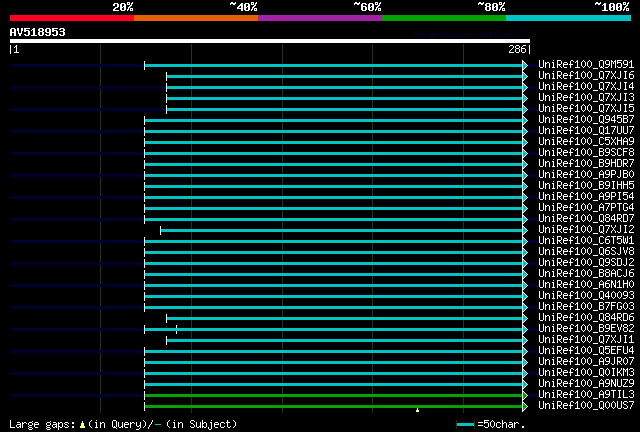Click the green alignment bar for Q00US7
The image size is (640, 432).
tap(333, 406)
